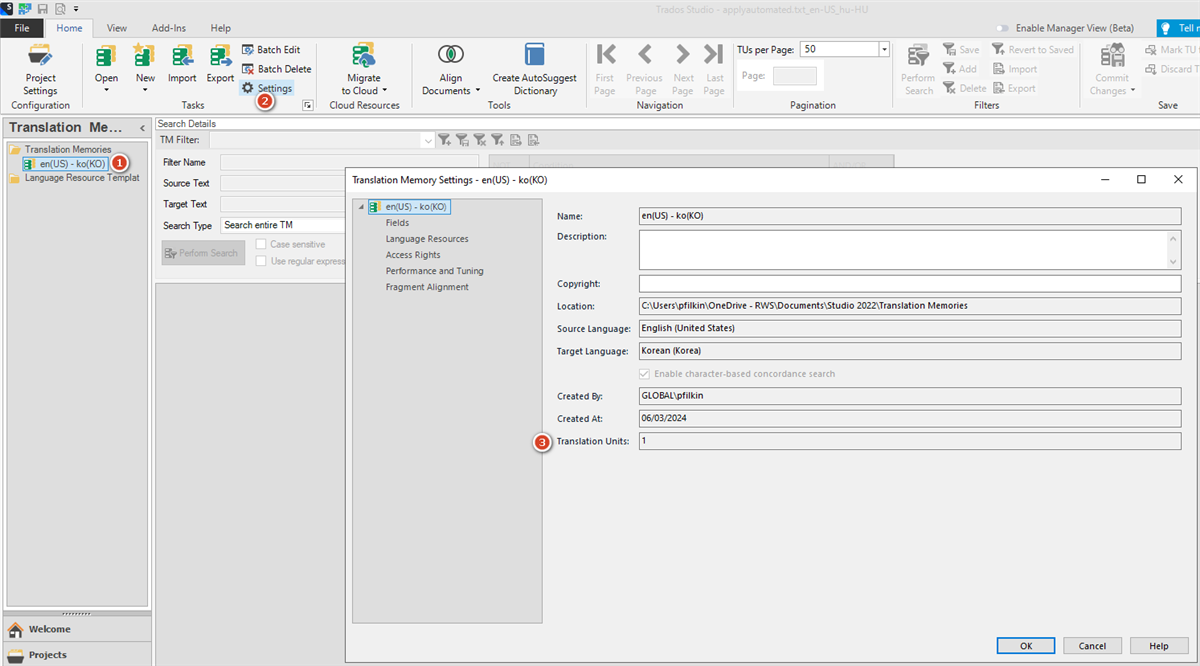
Task: Click the Migrate to Cloud icon
Action: (363, 55)
